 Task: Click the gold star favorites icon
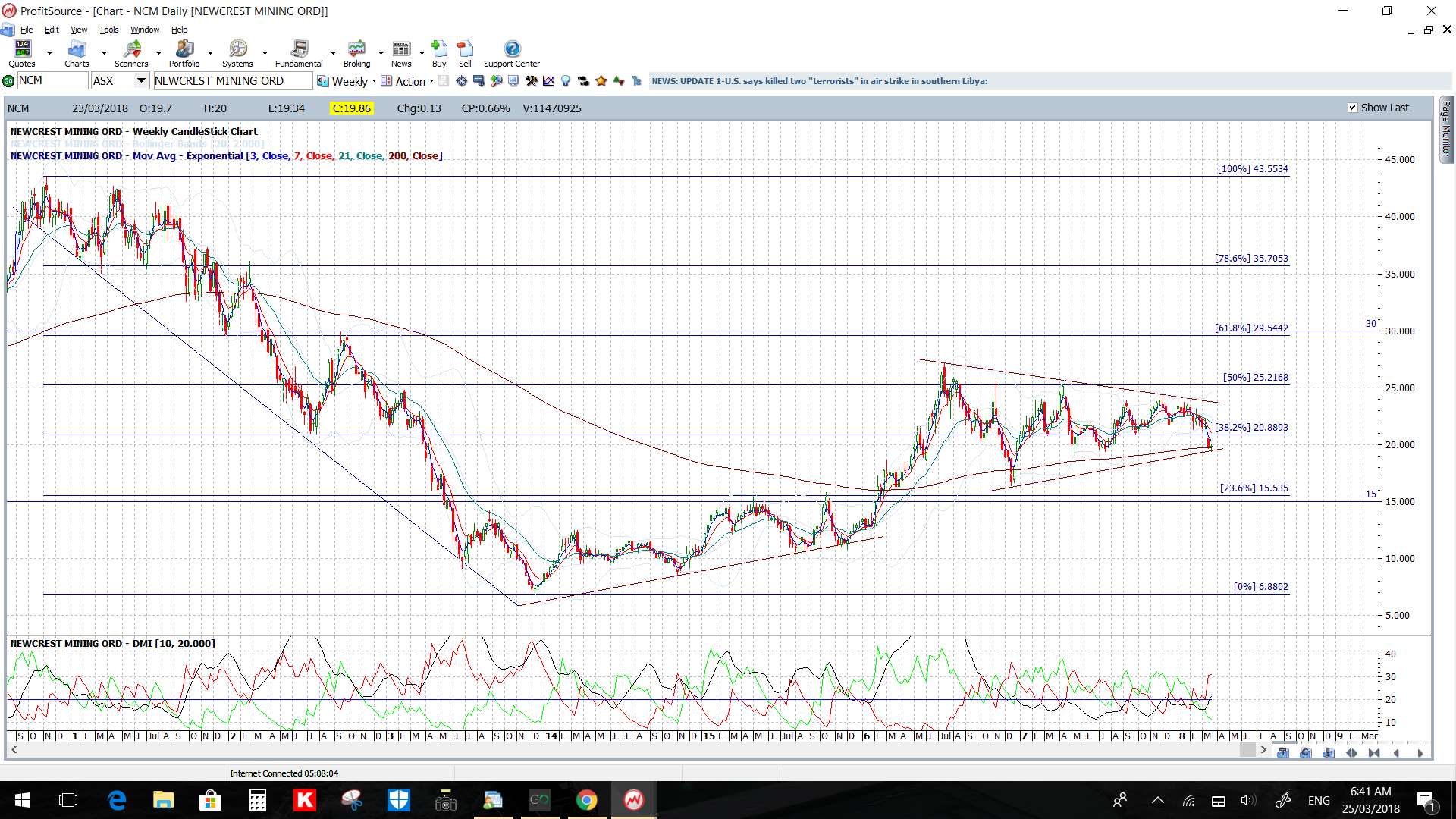[x=601, y=81]
